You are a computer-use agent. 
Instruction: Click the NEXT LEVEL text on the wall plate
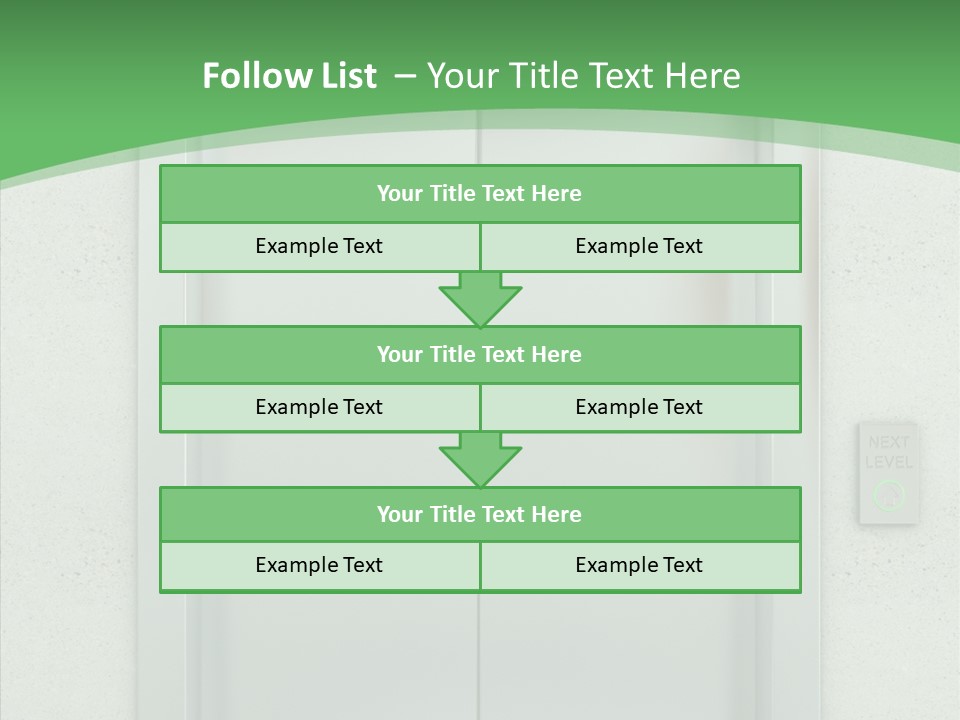[x=888, y=452]
